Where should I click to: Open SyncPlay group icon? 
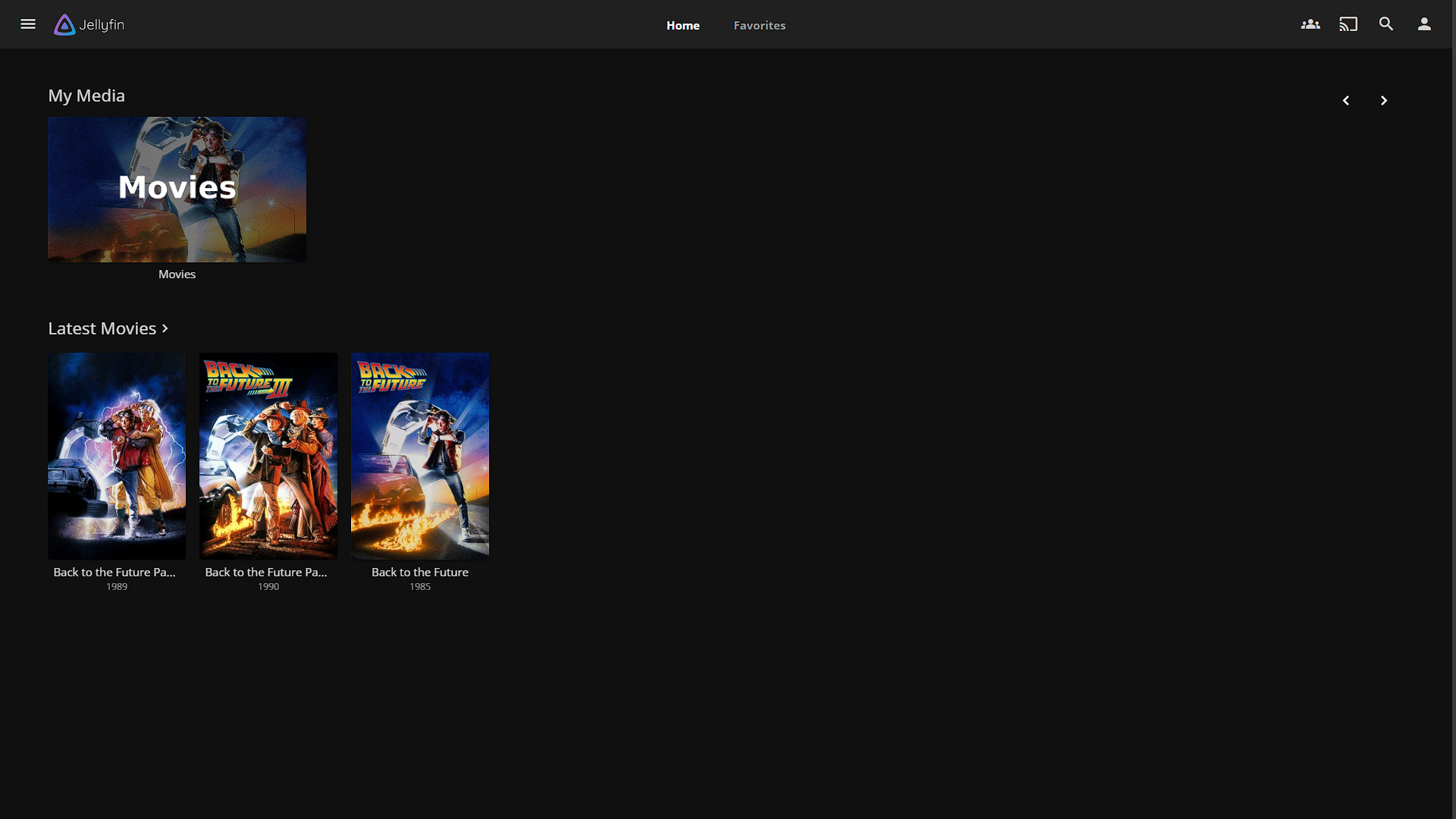click(1310, 24)
